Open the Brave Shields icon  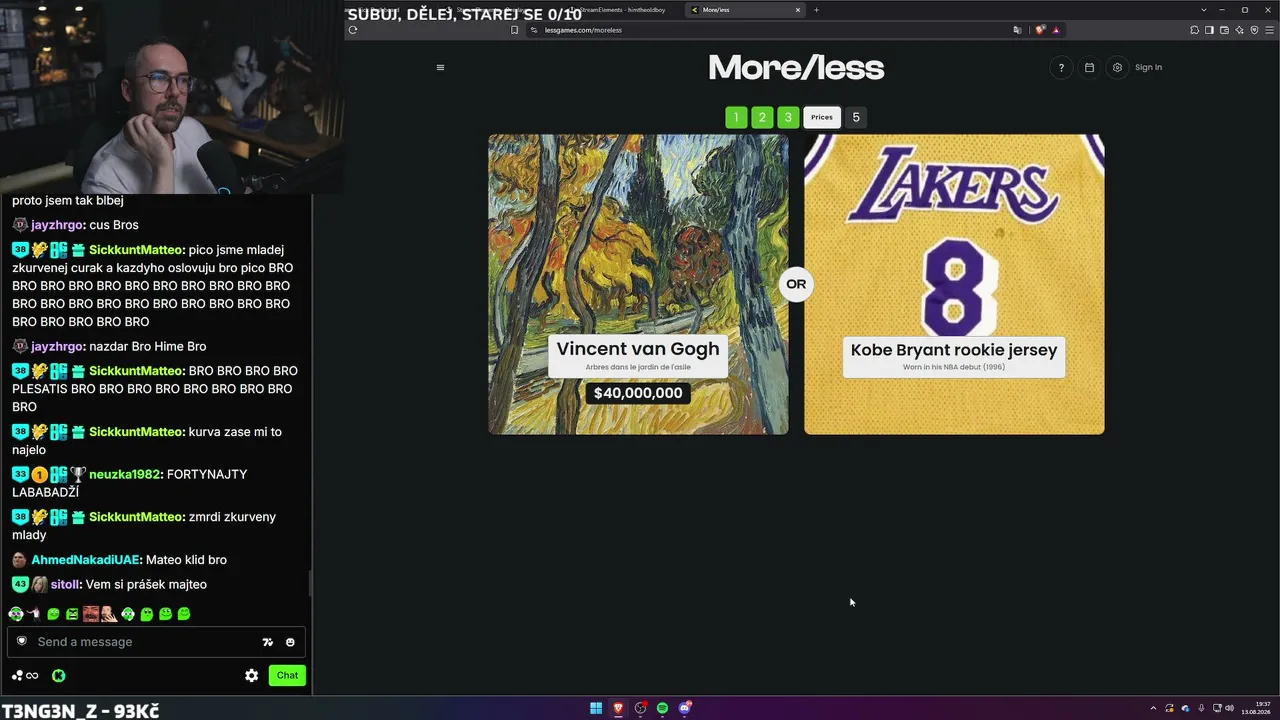tap(1040, 30)
